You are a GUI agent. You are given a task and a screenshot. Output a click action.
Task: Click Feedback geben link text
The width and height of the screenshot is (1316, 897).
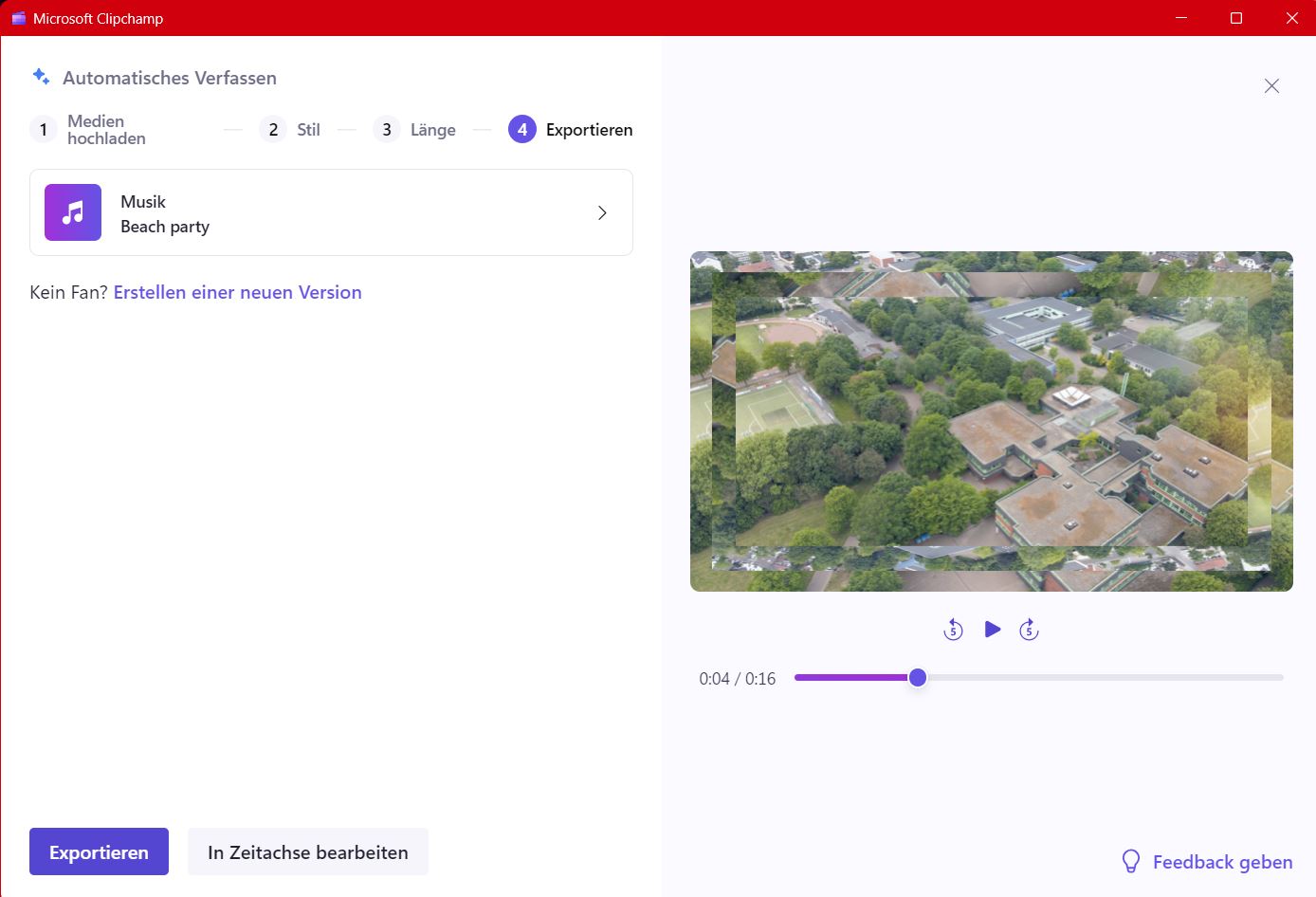[x=1222, y=862]
